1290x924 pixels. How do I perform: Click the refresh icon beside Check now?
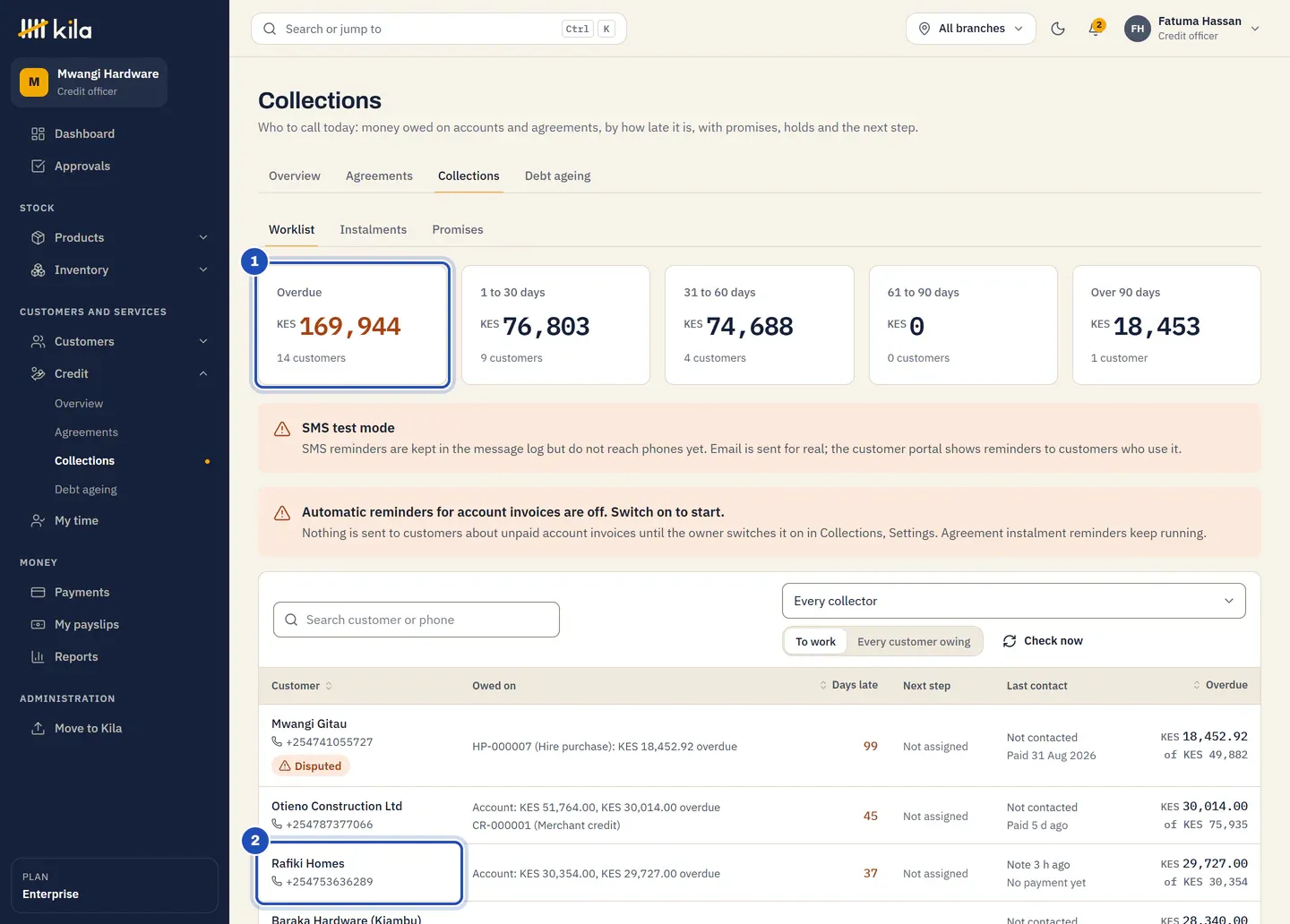(x=1010, y=641)
